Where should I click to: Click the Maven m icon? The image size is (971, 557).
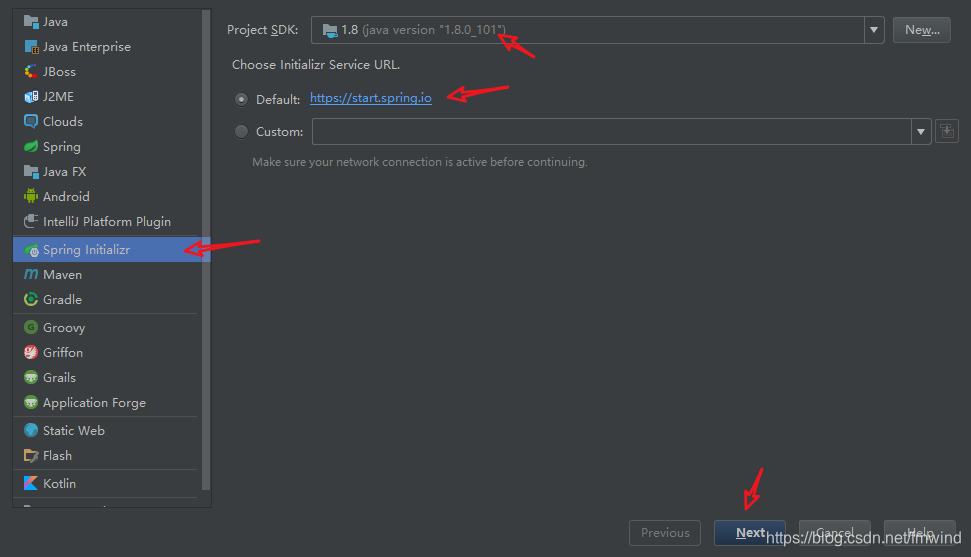point(31,274)
